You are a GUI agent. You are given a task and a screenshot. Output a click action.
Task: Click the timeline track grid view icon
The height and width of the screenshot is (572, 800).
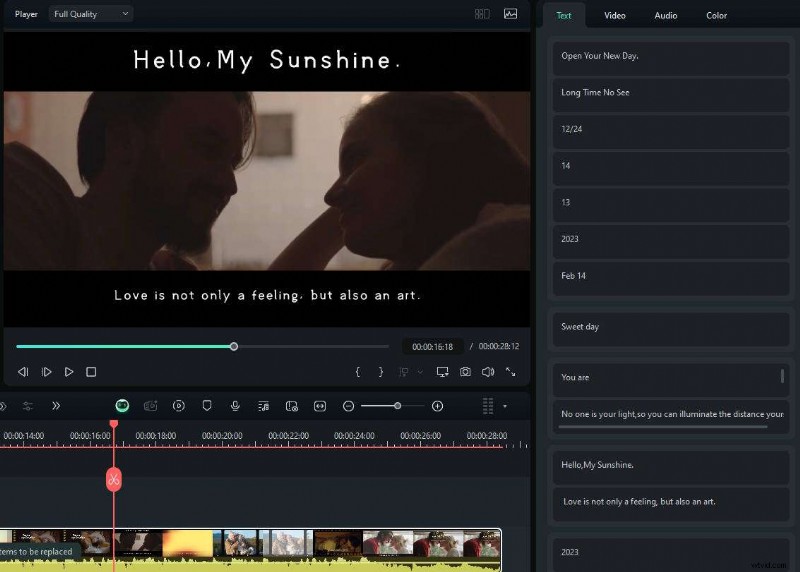point(488,406)
